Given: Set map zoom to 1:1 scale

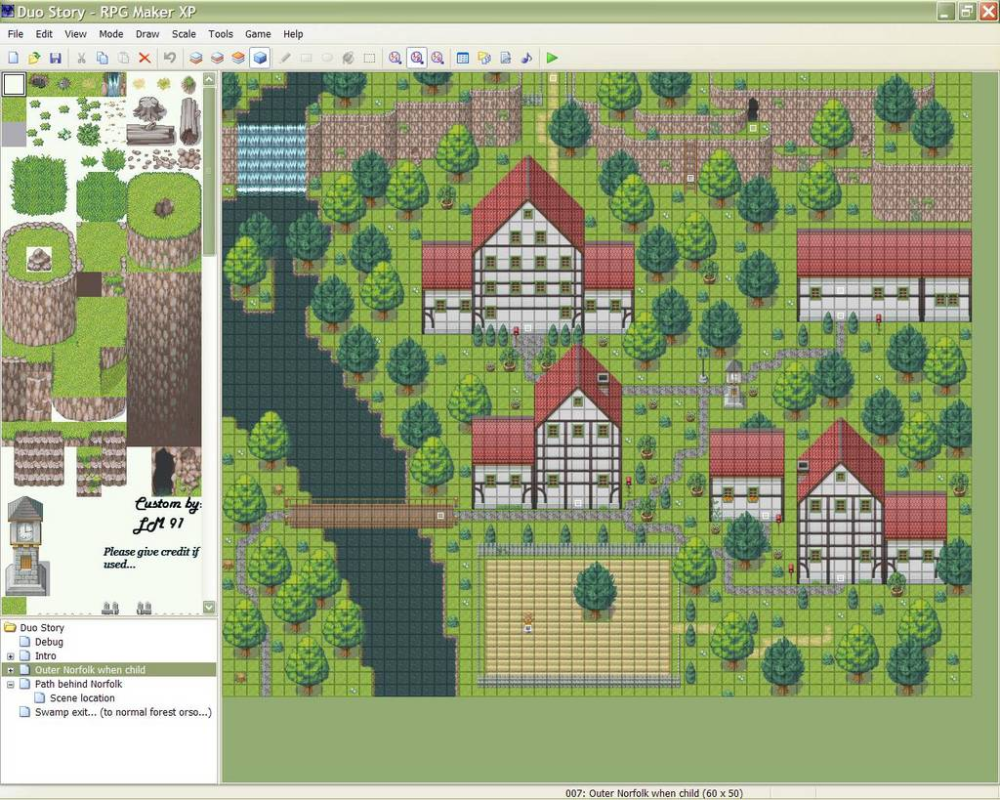Looking at the screenshot, I should pos(395,58).
